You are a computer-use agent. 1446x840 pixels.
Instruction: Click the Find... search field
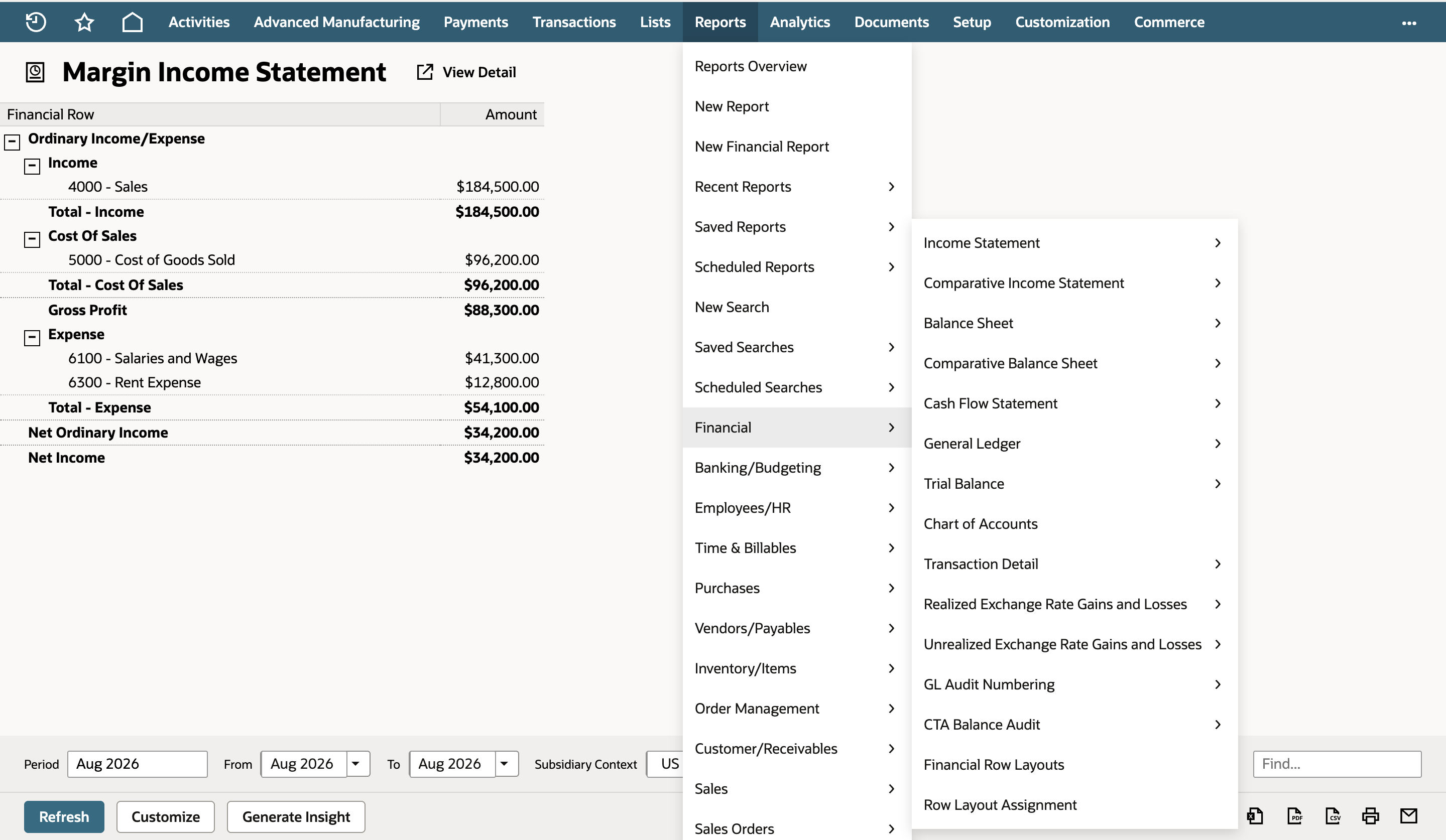click(1337, 764)
